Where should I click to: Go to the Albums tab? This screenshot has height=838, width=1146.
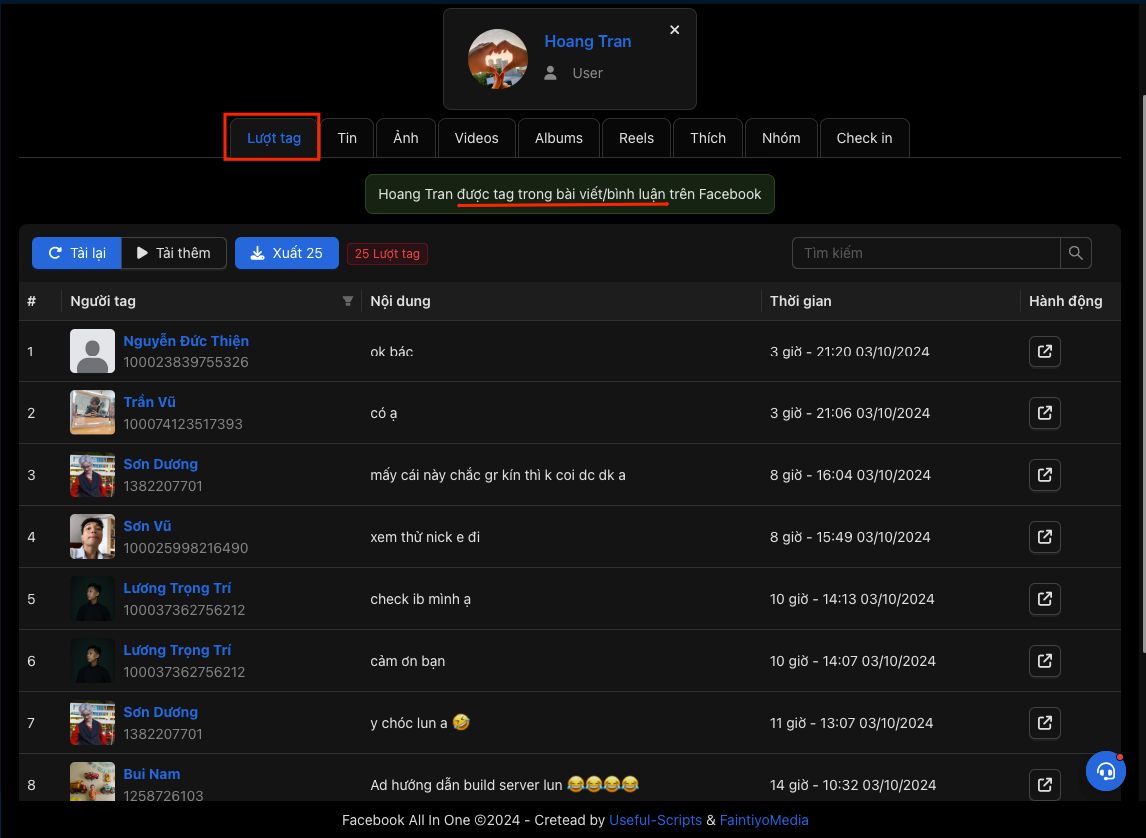(x=559, y=138)
